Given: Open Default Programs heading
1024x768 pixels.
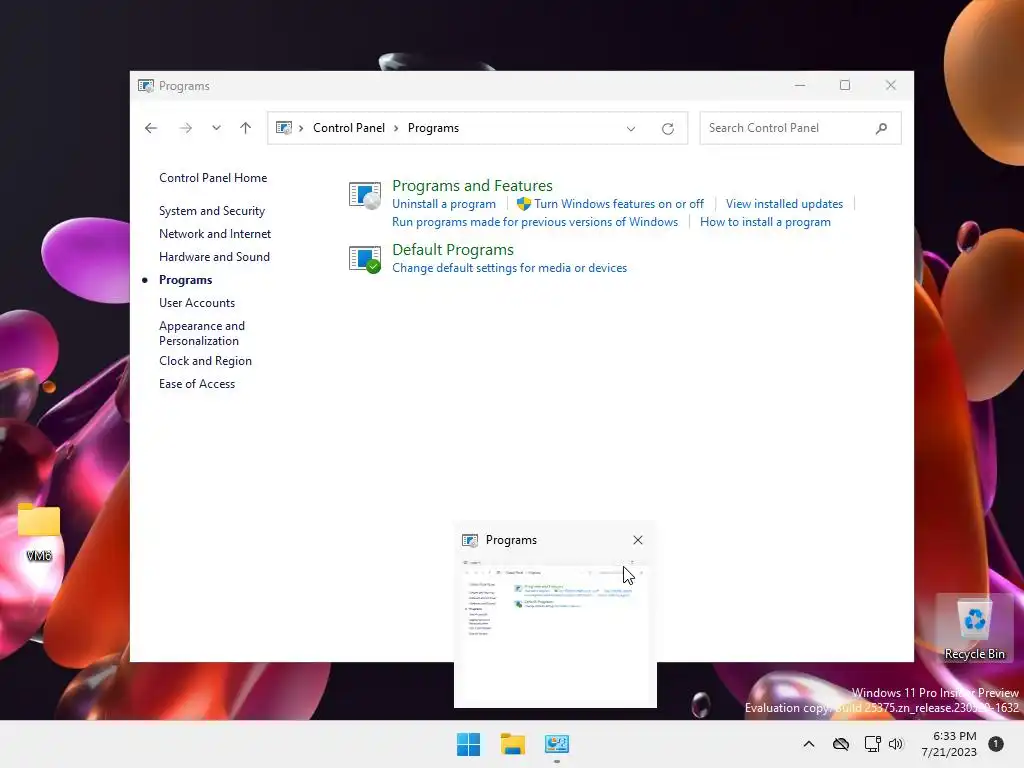Looking at the screenshot, I should click(453, 249).
